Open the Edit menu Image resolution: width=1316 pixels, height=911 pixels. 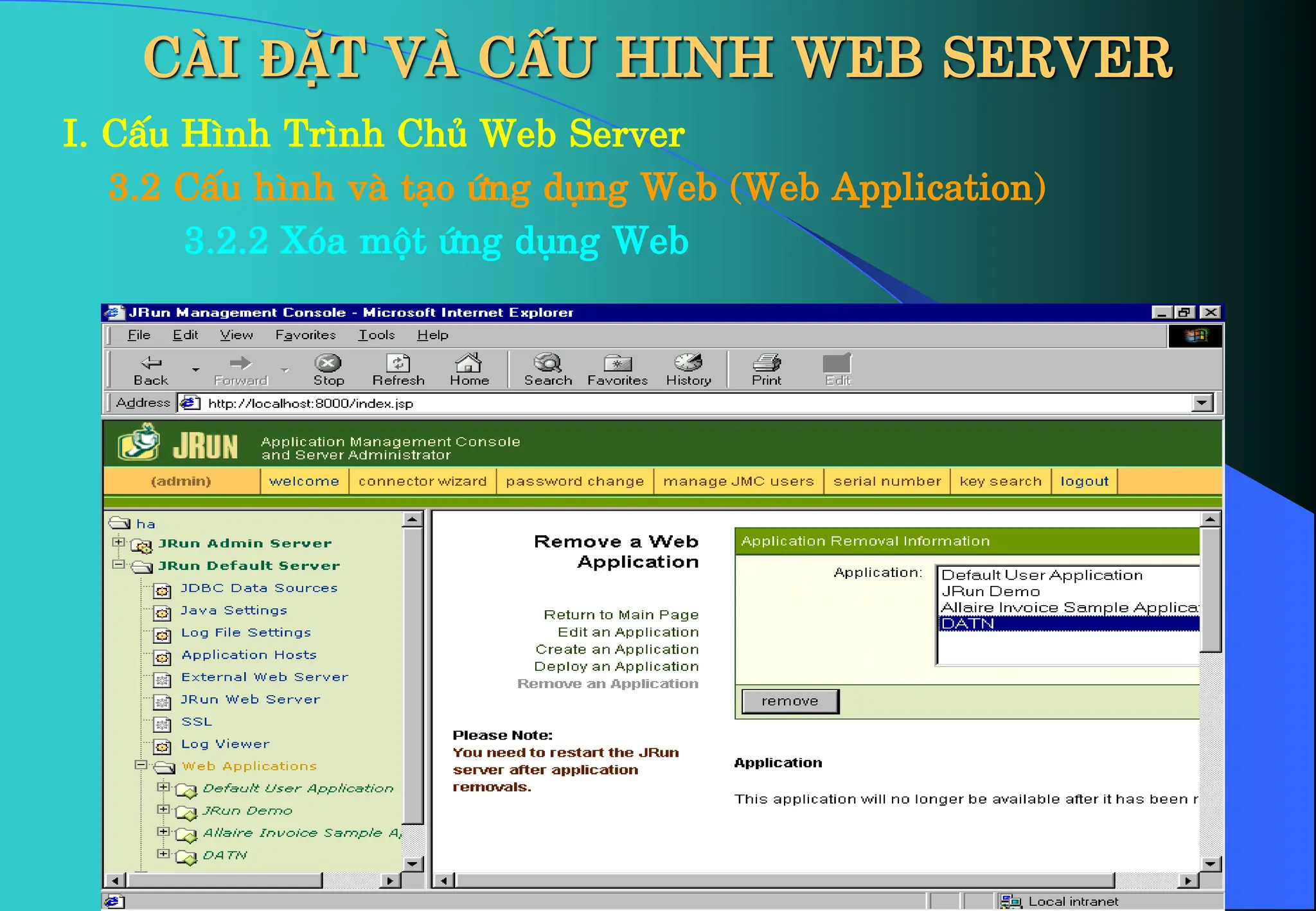pos(185,335)
